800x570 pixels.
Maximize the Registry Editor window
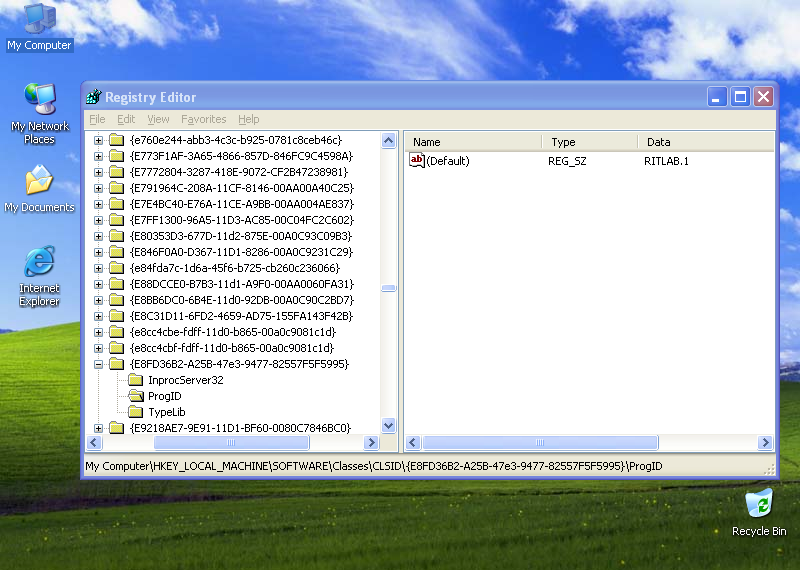[740, 97]
